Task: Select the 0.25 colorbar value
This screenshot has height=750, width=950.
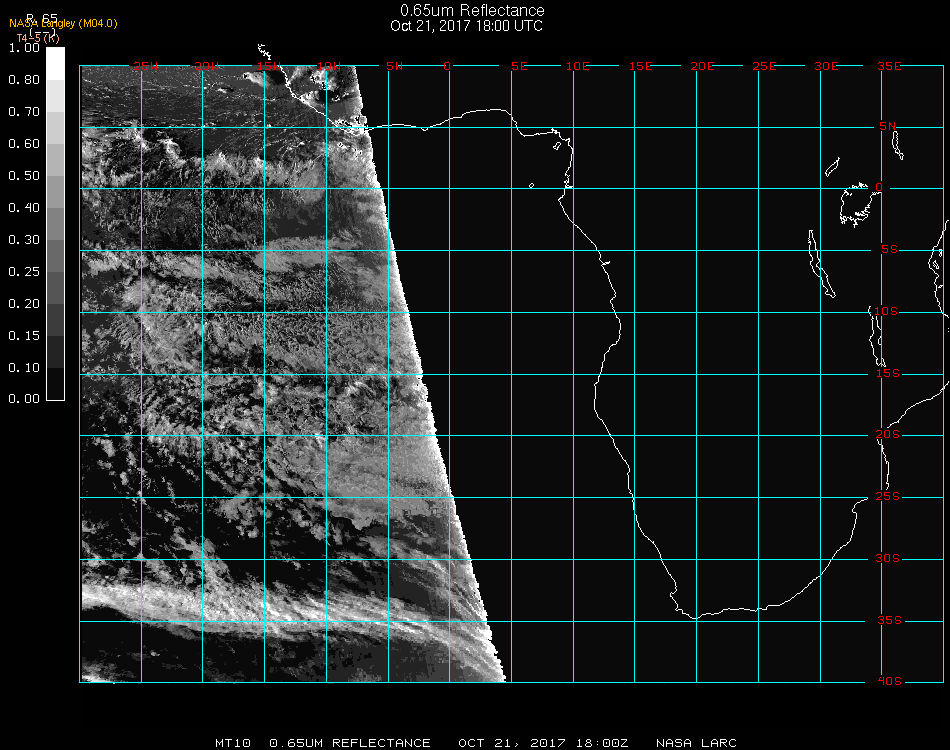Action: click(x=24, y=271)
